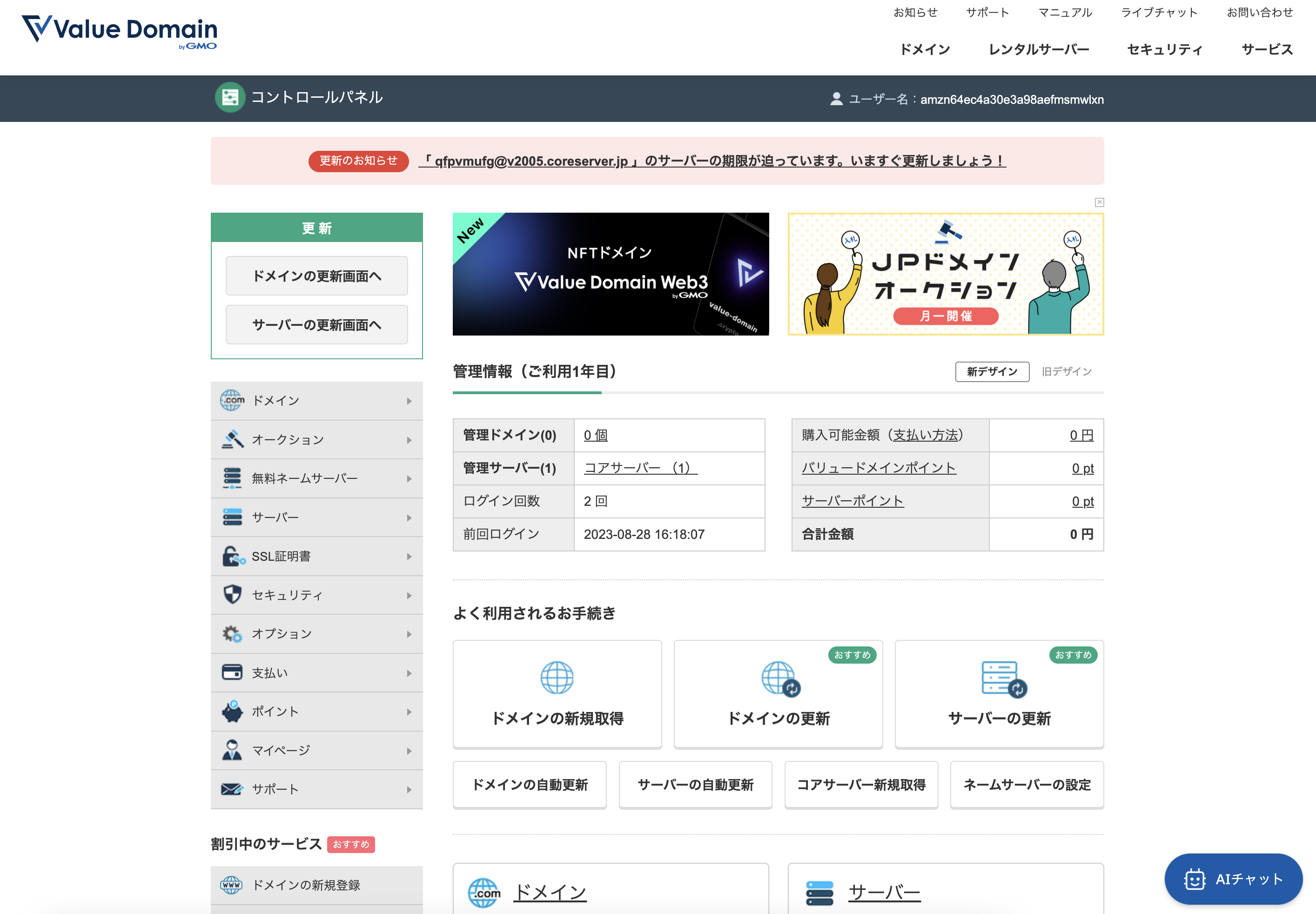Click ドメインの更新画面へ button
Viewport: 1316px width, 914px height.
(x=317, y=276)
